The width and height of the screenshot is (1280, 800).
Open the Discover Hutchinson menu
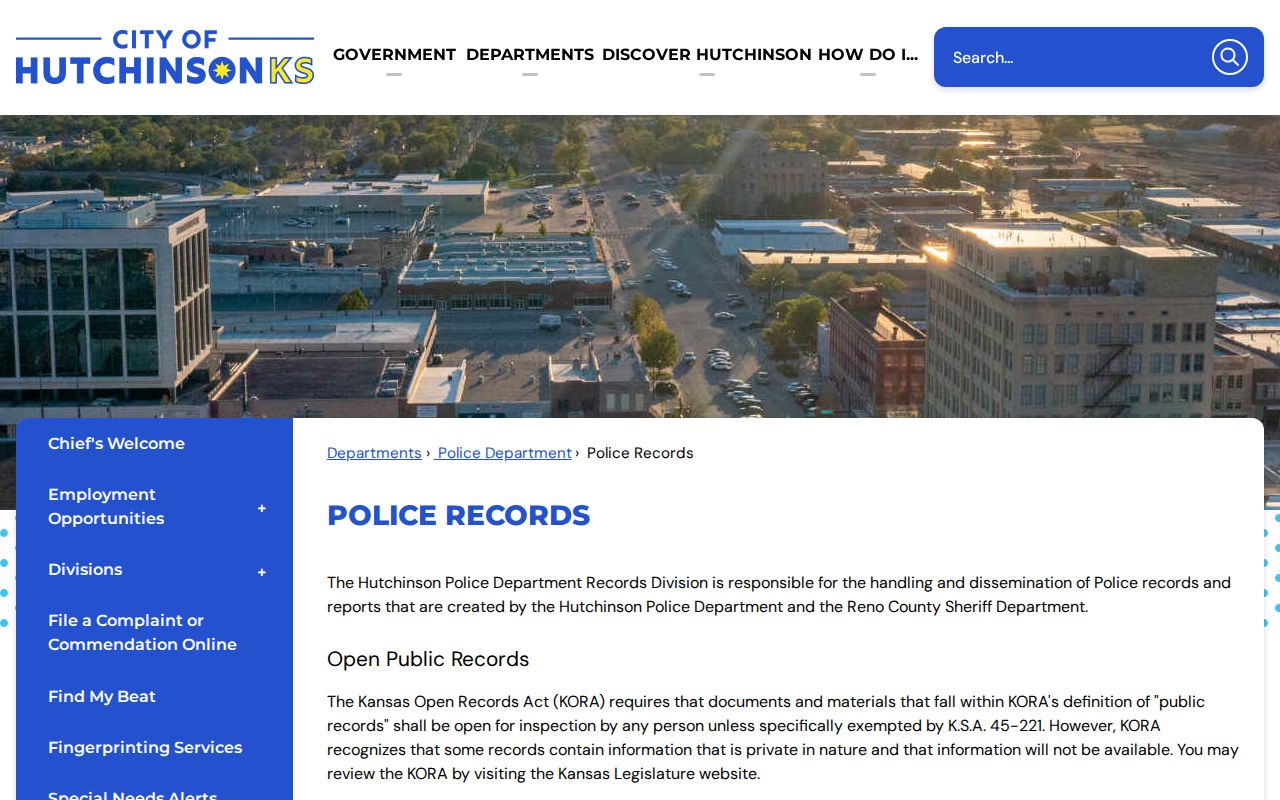pyautogui.click(x=707, y=55)
